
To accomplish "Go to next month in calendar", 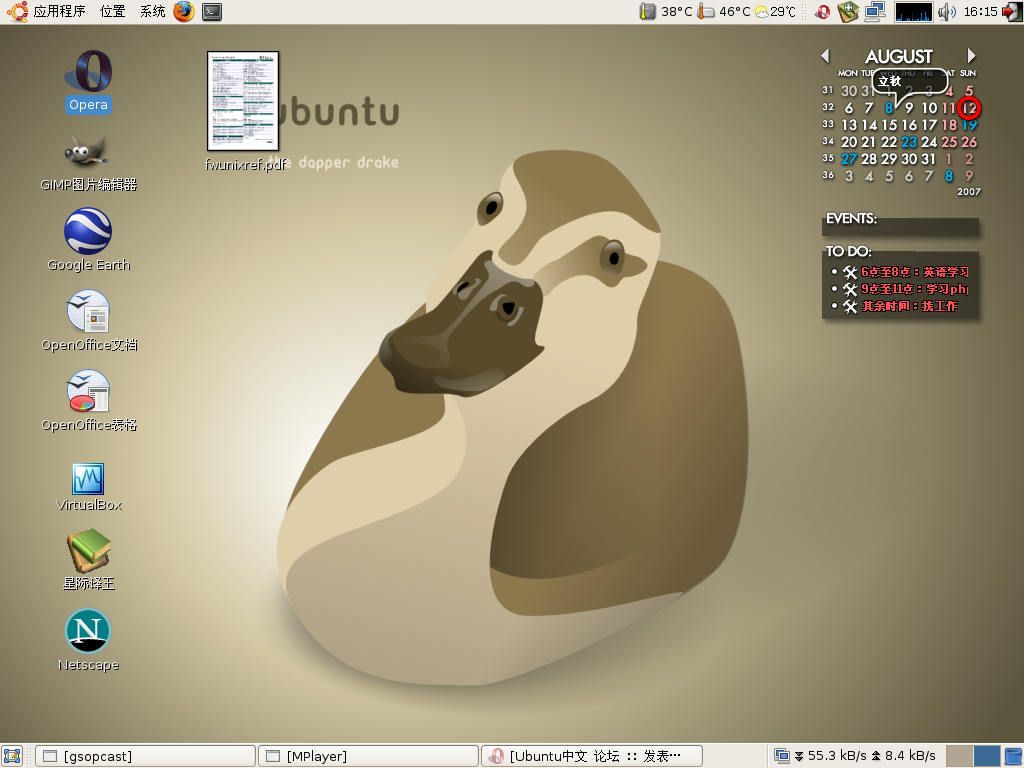I will (x=971, y=56).
